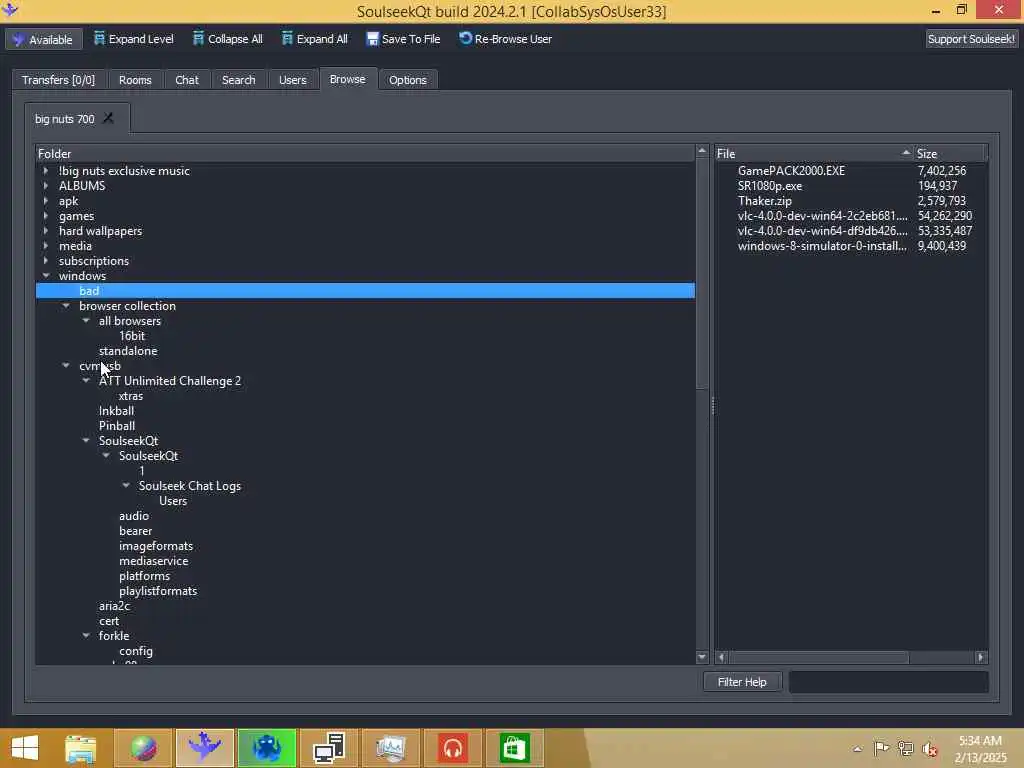Select the platforms folder
Image resolution: width=1024 pixels, height=768 pixels.
[144, 576]
